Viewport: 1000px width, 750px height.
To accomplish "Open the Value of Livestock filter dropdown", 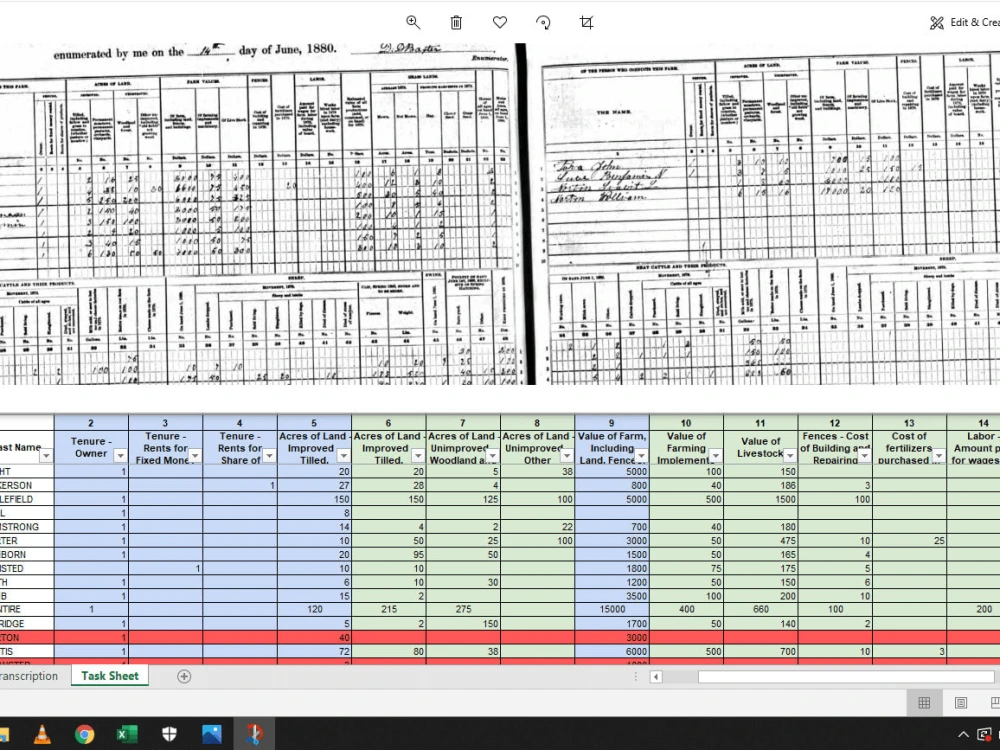I will (x=790, y=456).
